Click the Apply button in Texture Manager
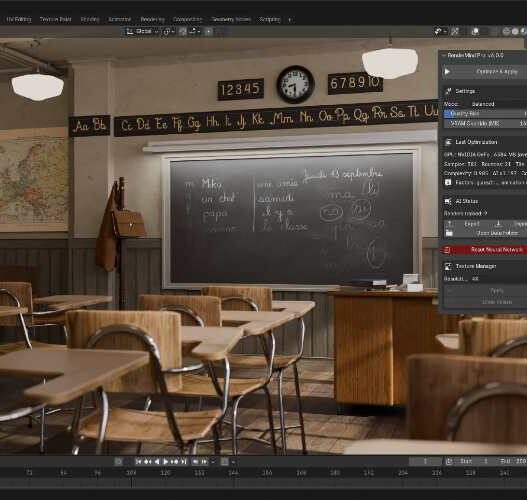The image size is (527, 500). (x=485, y=291)
